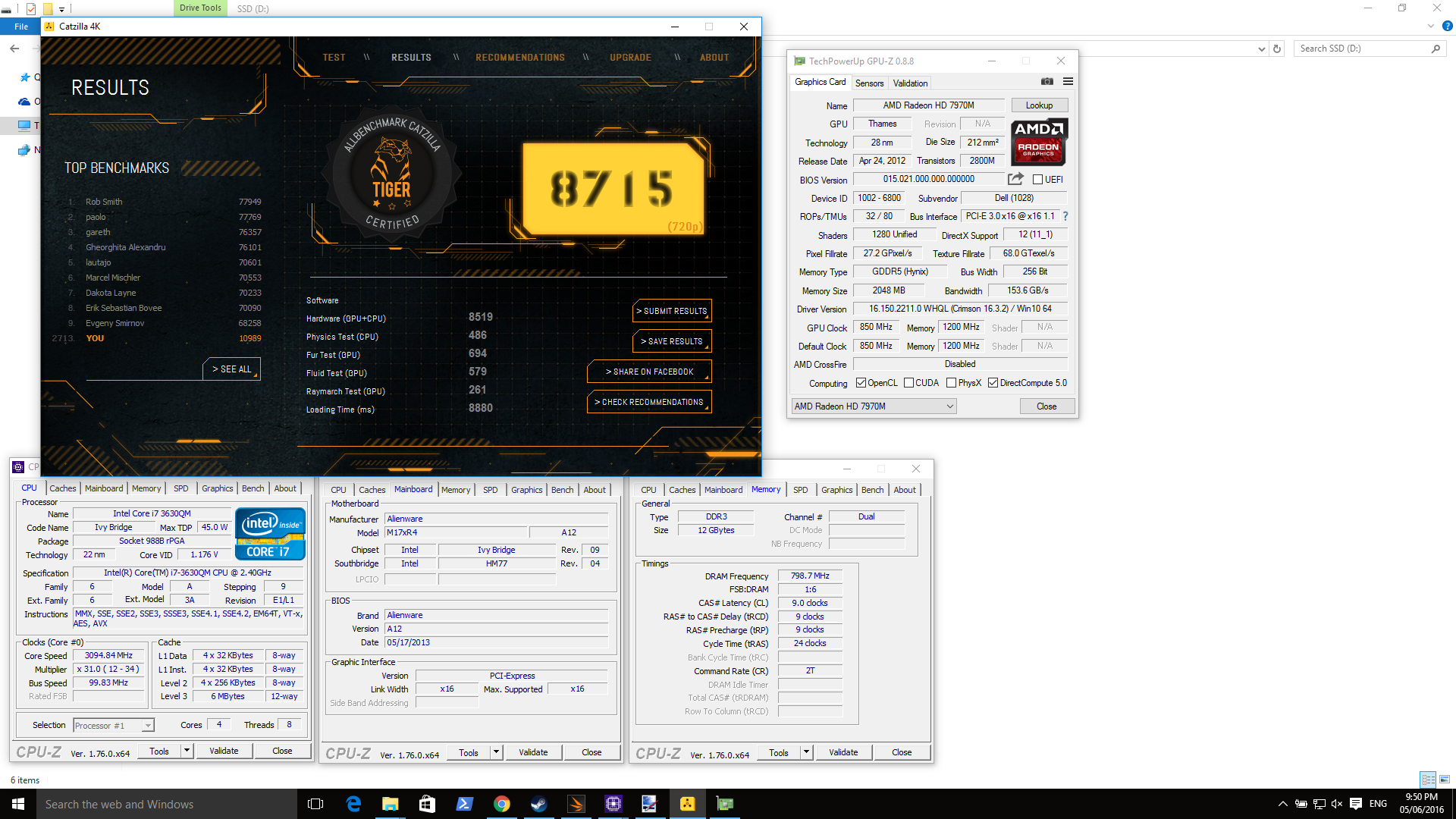Click the Intel Core i7 logo in CPU-Z
1456x819 pixels.
tap(270, 534)
